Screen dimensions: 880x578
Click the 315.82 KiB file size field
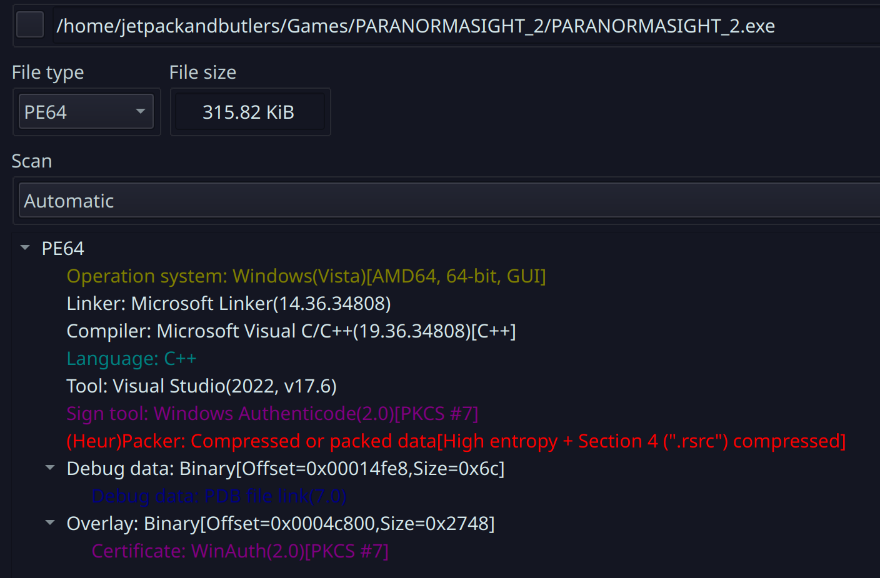249,112
